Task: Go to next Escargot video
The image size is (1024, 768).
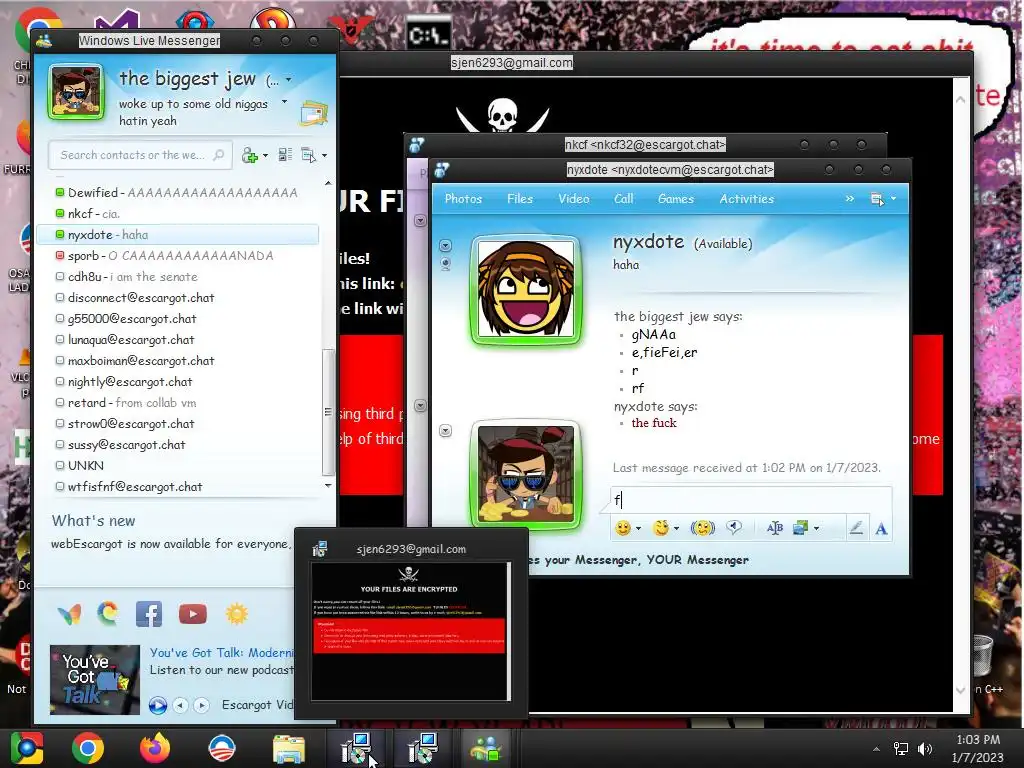Action: pos(202,705)
